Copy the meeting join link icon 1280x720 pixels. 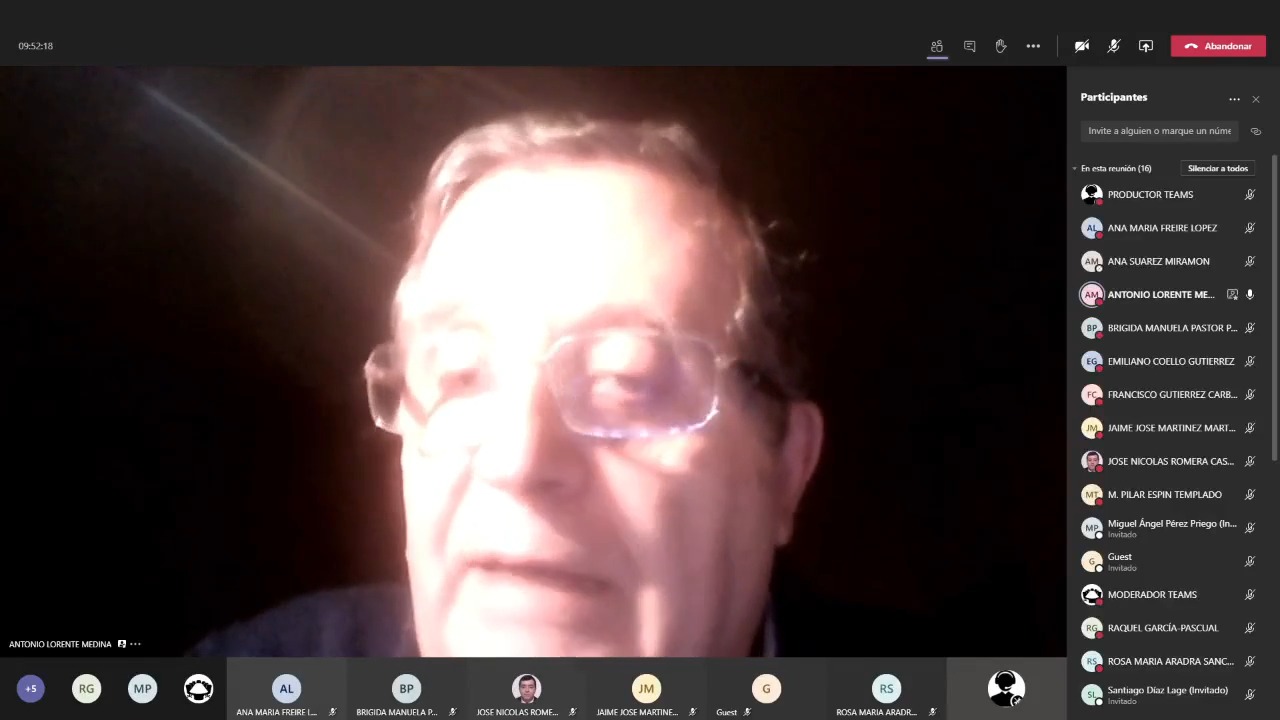tap(1256, 131)
